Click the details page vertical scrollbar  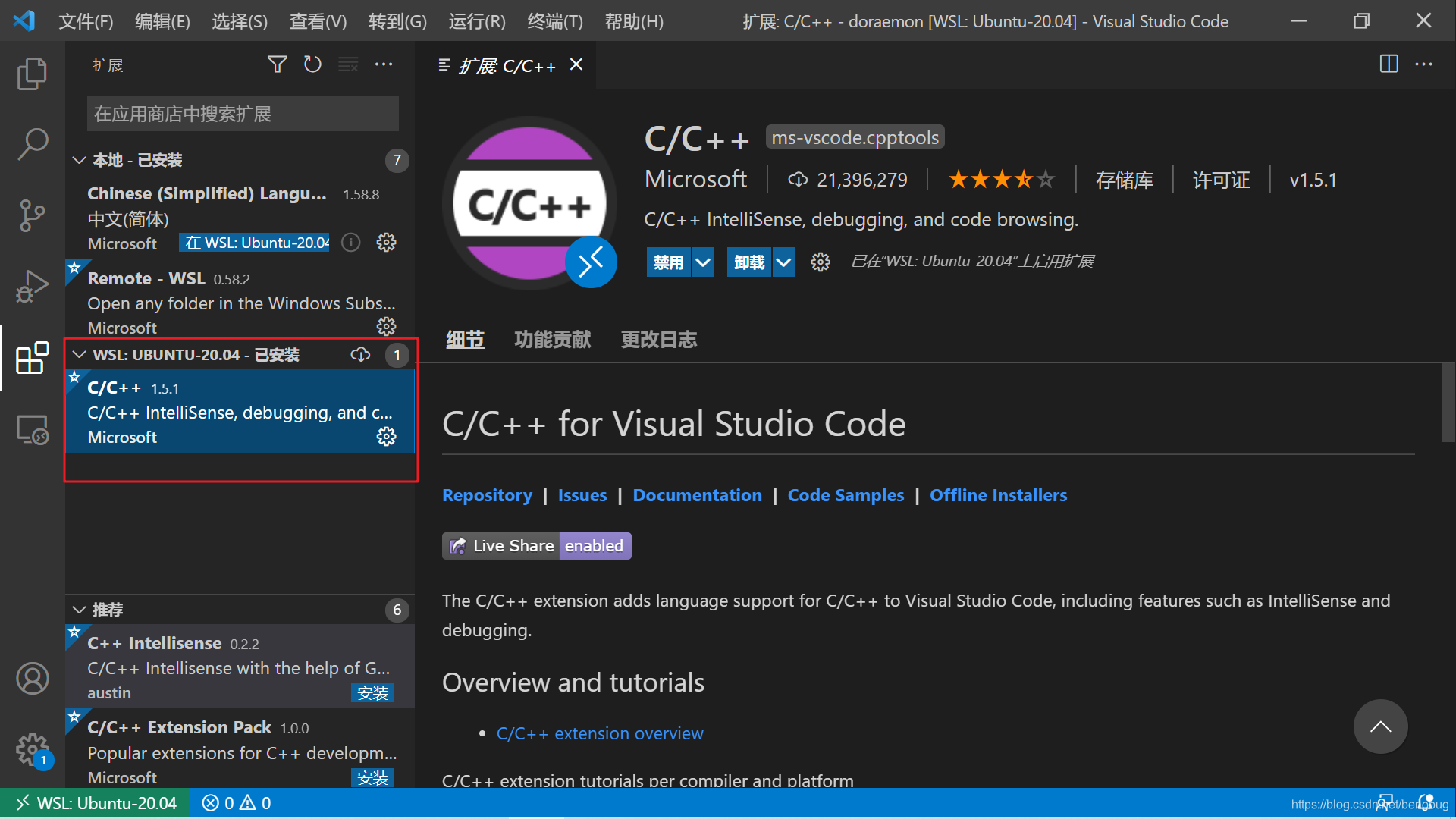pos(1448,403)
